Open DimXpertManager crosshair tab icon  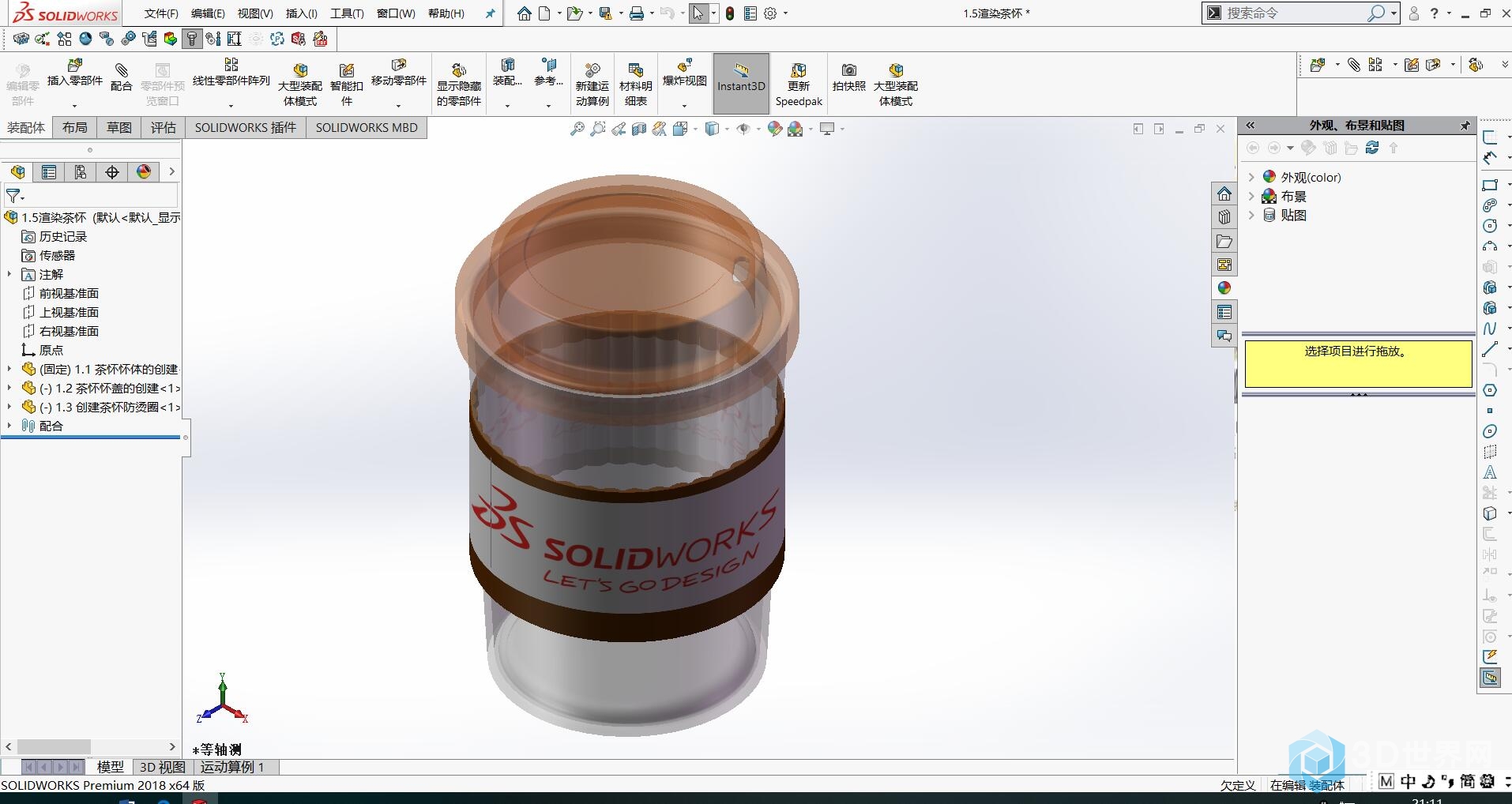[112, 172]
